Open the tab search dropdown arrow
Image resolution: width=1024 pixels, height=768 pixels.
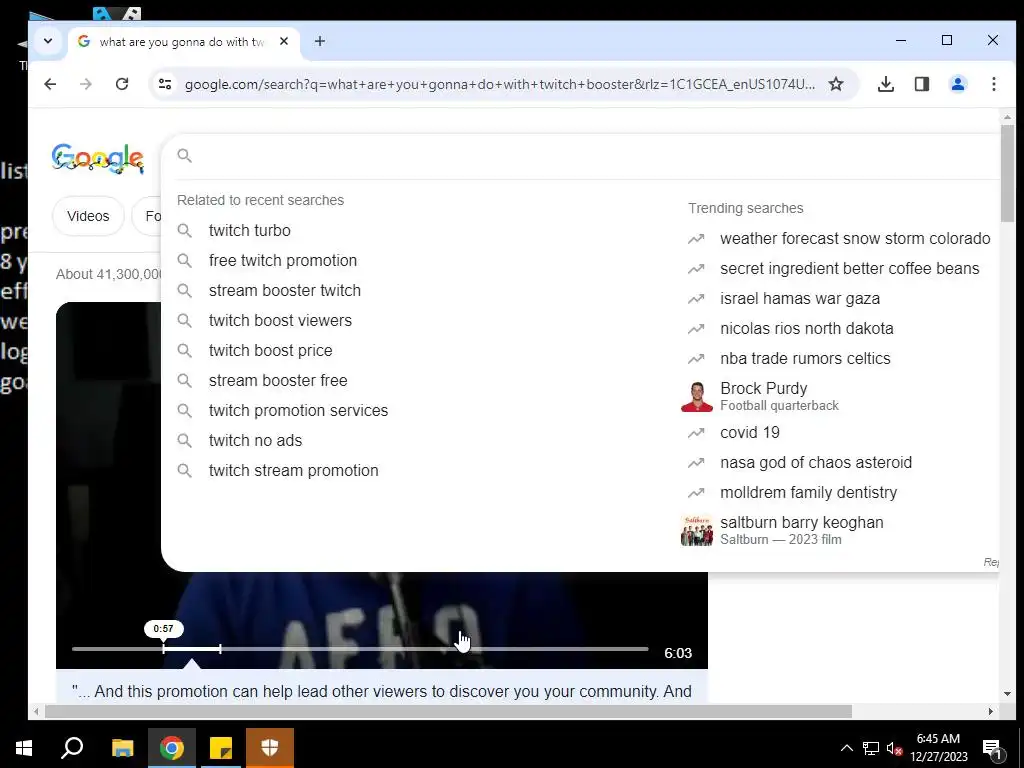[48, 41]
